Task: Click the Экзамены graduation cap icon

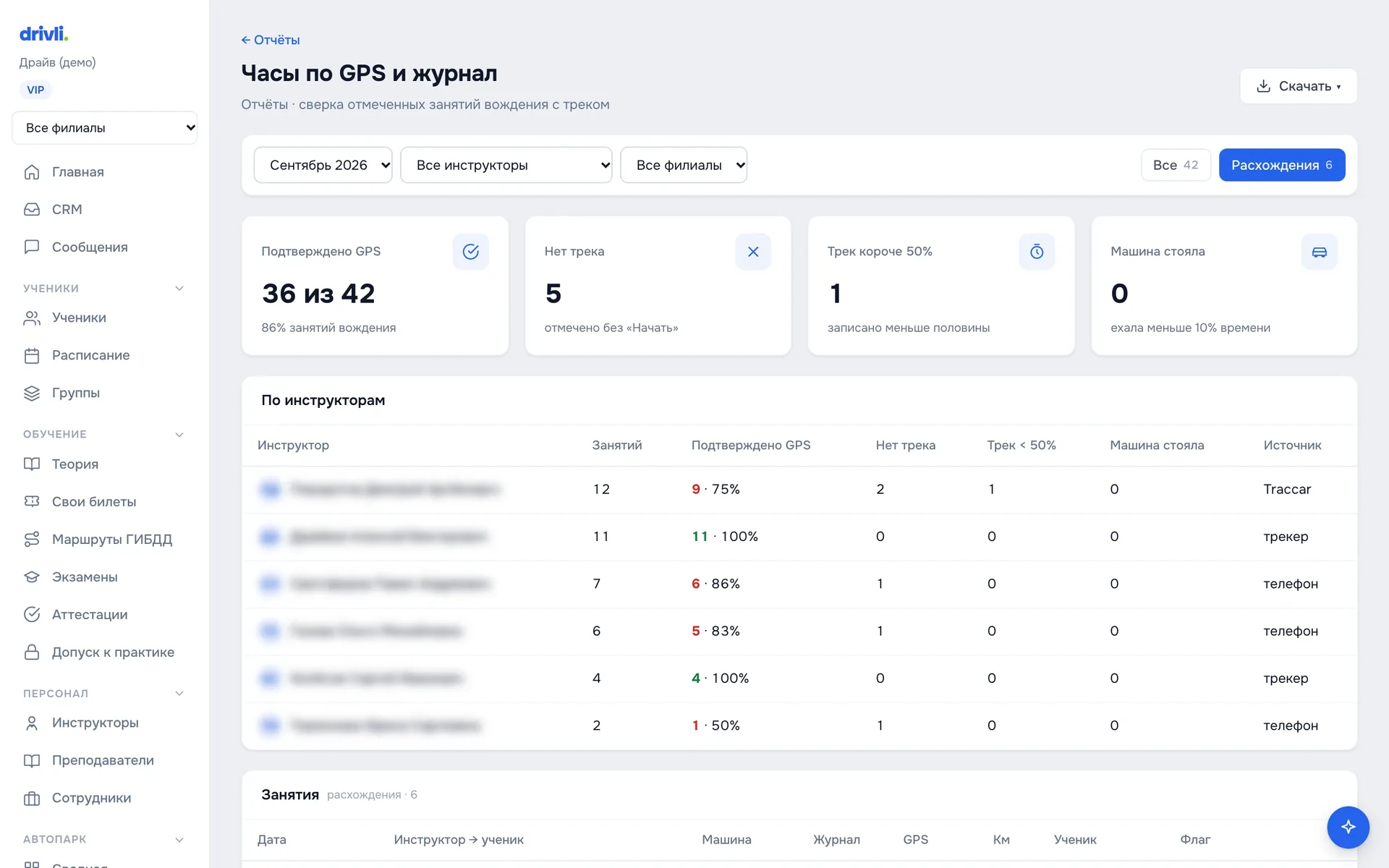Action: (x=32, y=577)
